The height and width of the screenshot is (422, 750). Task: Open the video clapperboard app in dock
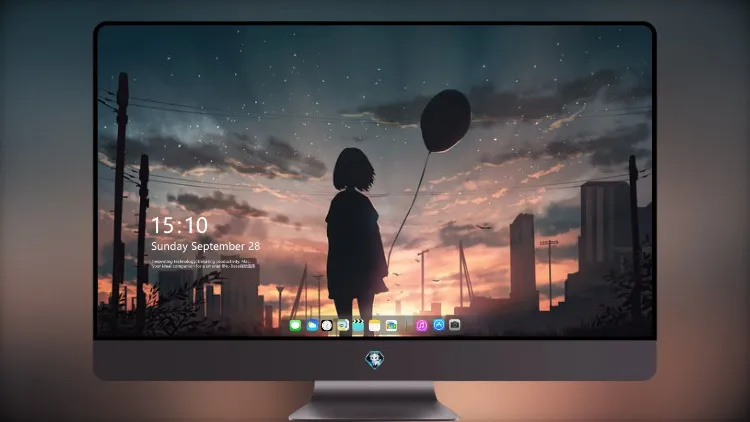click(358, 326)
